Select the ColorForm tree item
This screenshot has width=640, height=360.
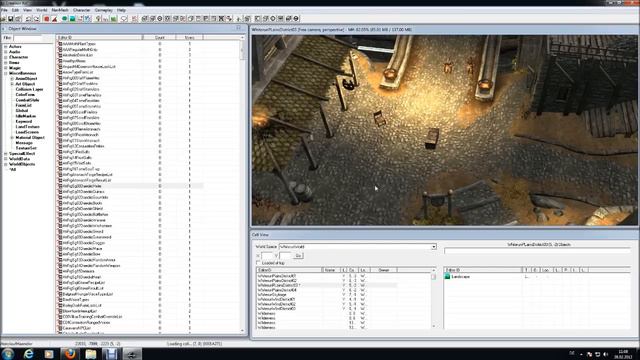click(25, 94)
